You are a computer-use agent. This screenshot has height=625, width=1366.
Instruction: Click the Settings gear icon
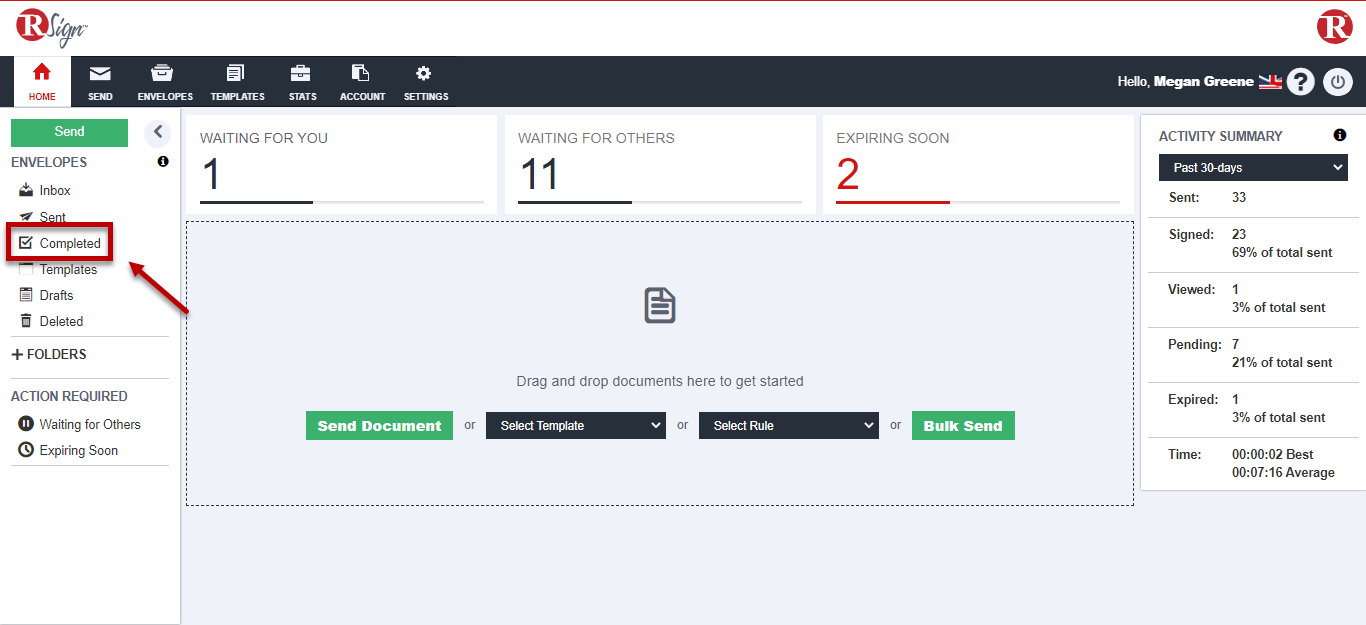point(425,74)
